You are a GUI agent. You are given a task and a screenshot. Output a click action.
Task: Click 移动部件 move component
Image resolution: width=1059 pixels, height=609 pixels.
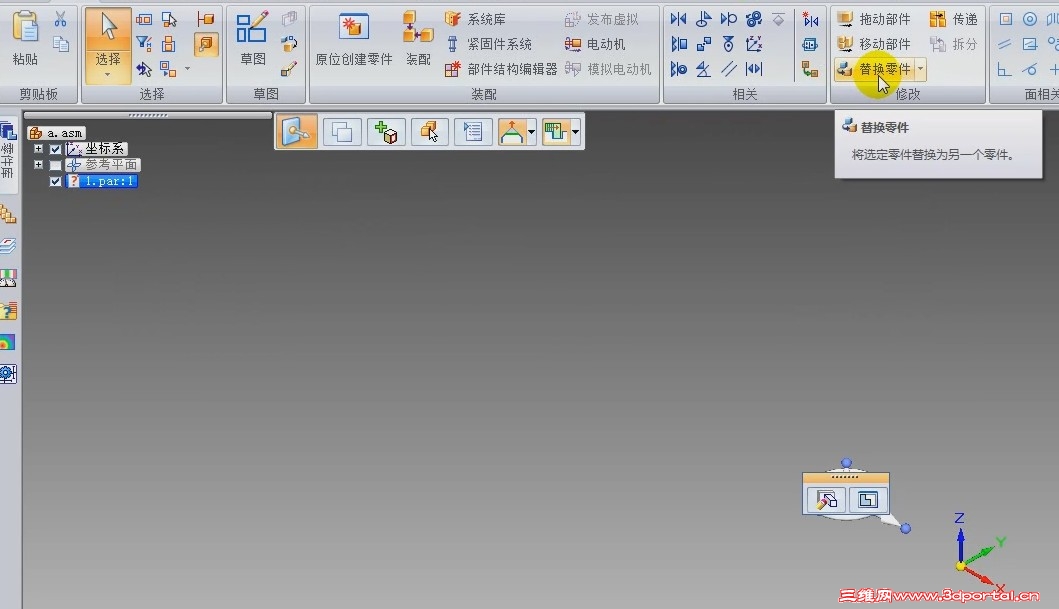coord(873,45)
